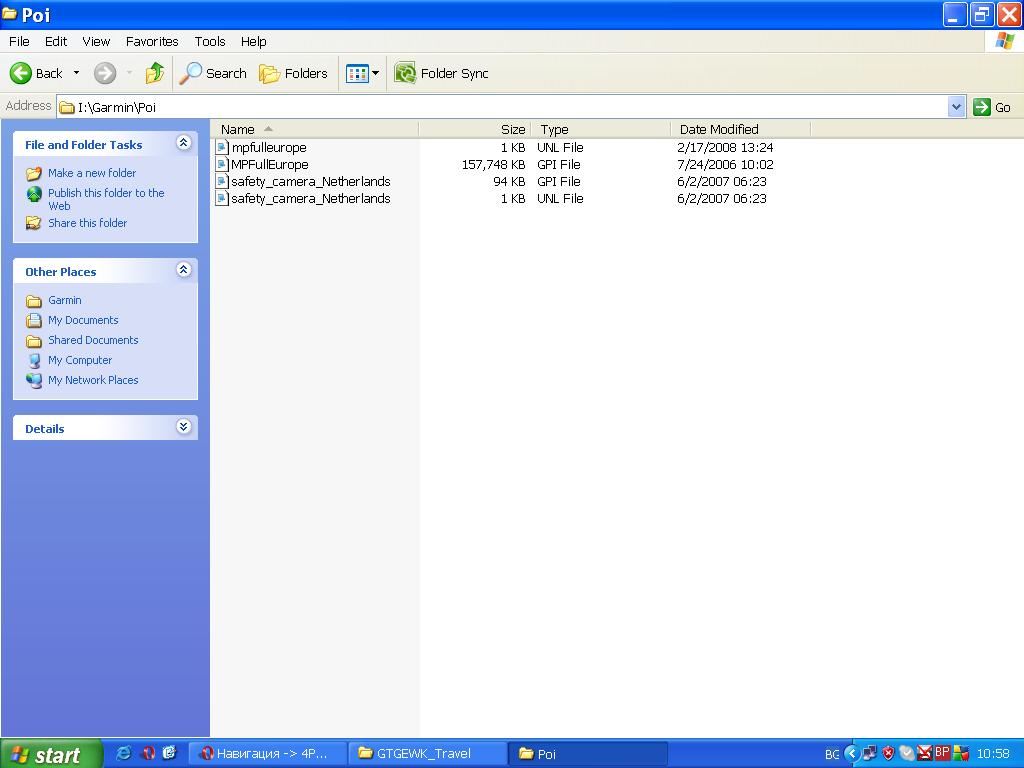Launch Opera from quick launch
Viewport: 1024px width, 768px height.
click(148, 753)
